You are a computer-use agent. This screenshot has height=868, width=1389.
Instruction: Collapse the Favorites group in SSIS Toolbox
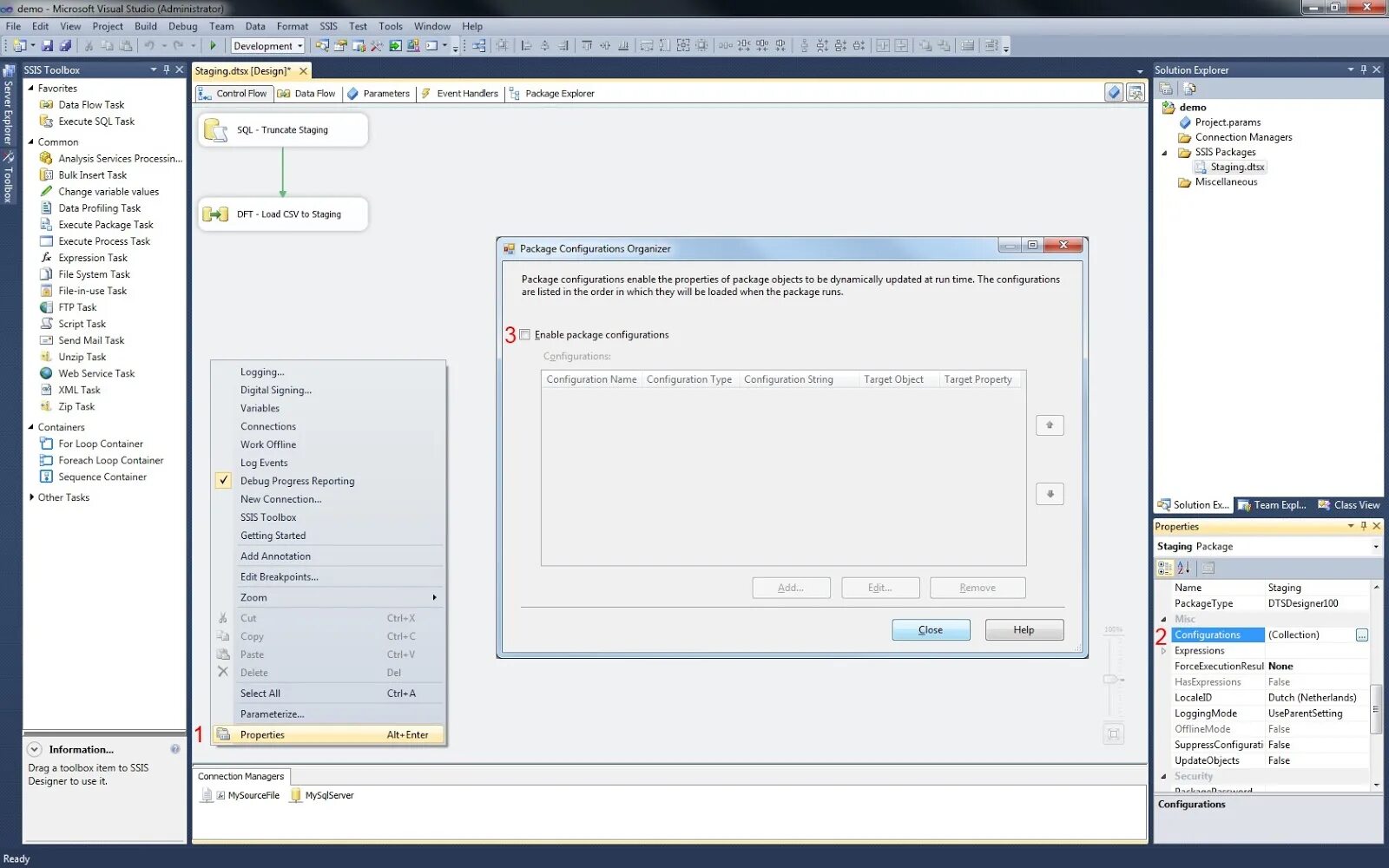tap(31, 89)
